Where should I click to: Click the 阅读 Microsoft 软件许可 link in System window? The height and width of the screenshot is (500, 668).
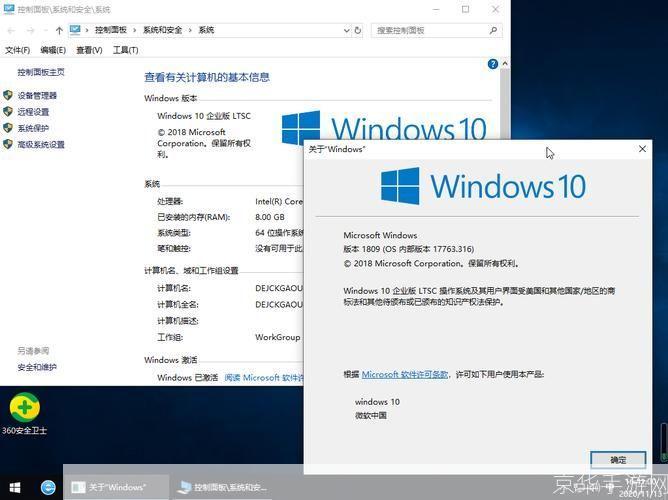point(264,378)
